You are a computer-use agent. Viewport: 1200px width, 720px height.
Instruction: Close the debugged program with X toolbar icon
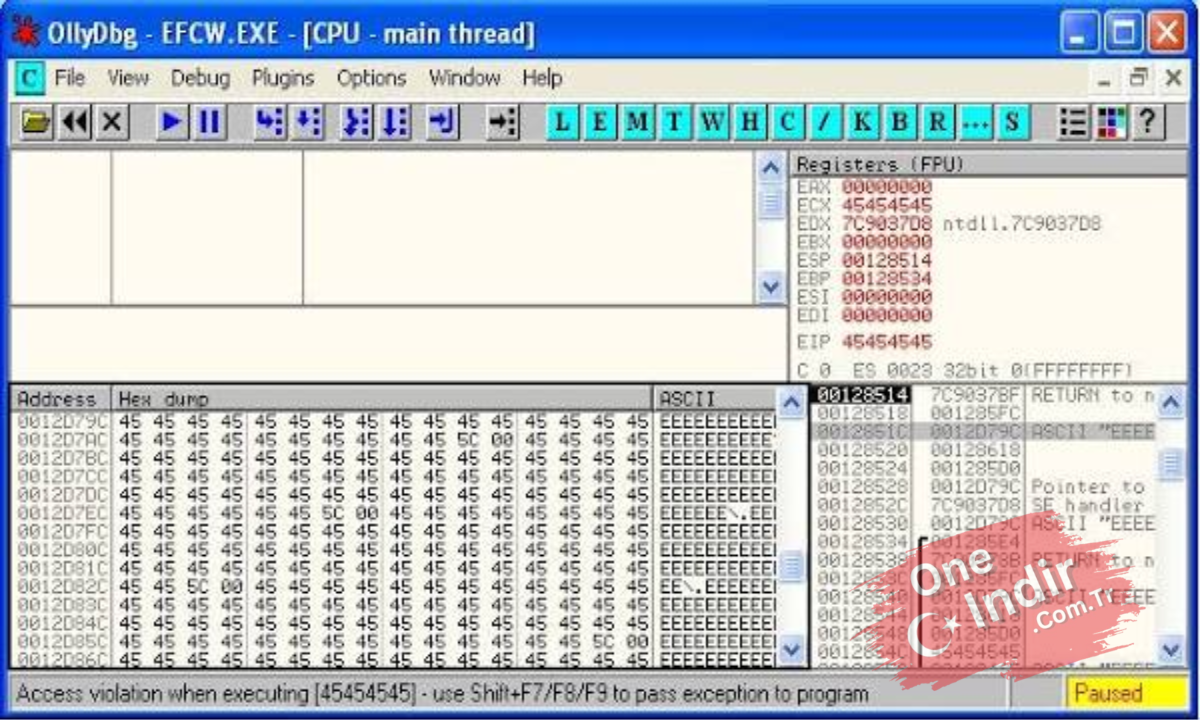[112, 122]
